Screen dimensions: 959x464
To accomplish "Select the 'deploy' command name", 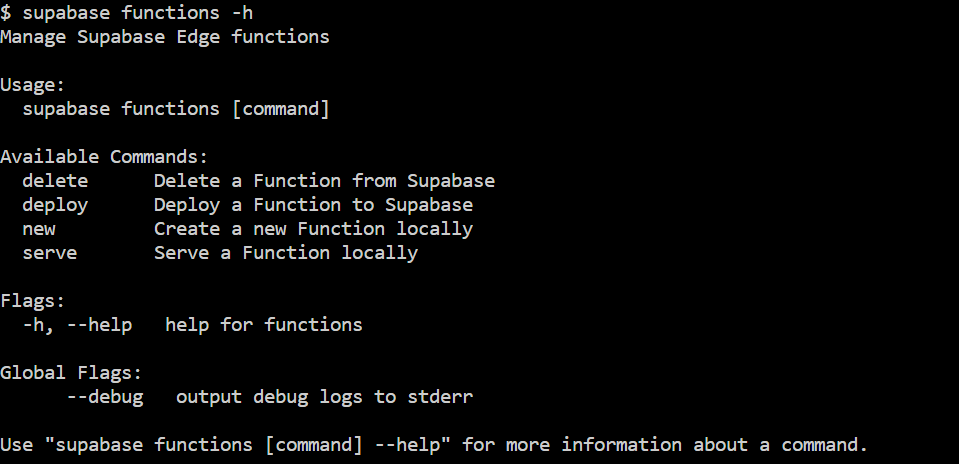I will tap(55, 205).
